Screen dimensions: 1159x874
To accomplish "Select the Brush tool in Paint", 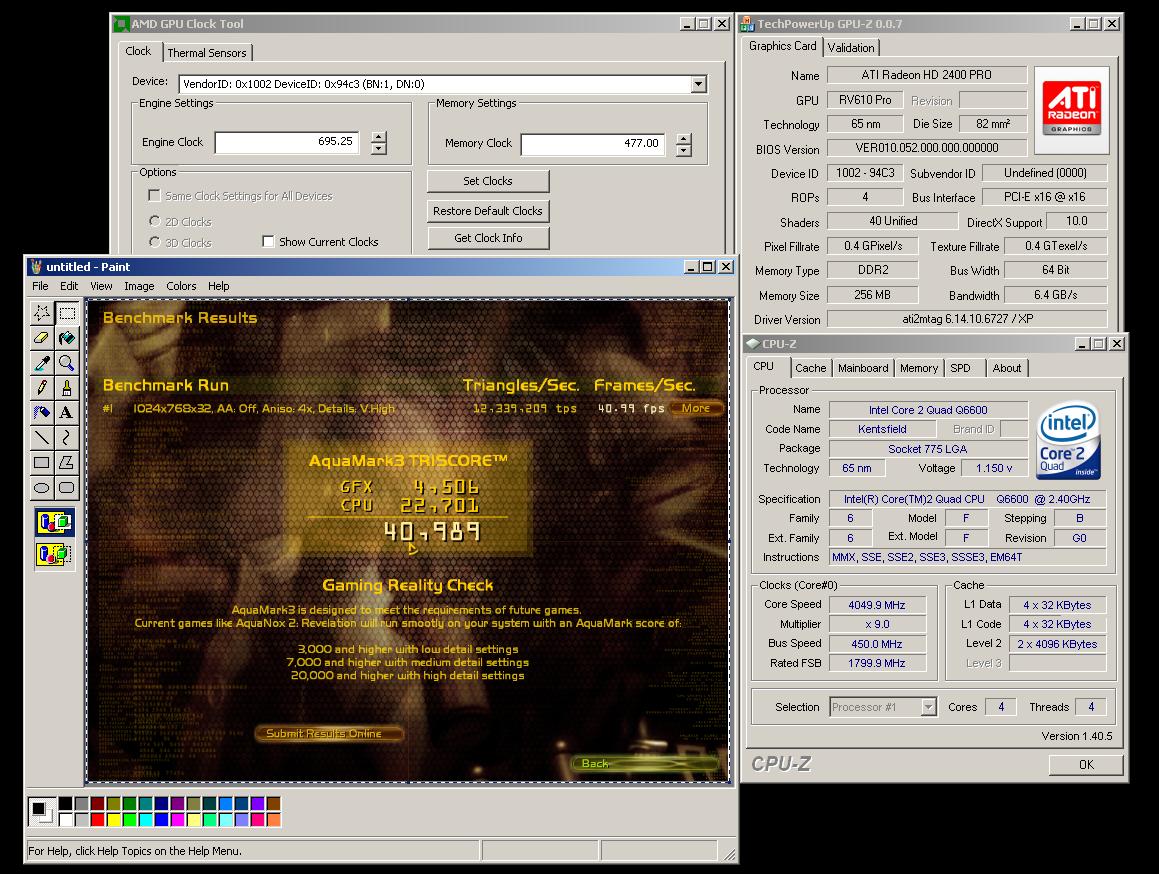I will point(67,387).
